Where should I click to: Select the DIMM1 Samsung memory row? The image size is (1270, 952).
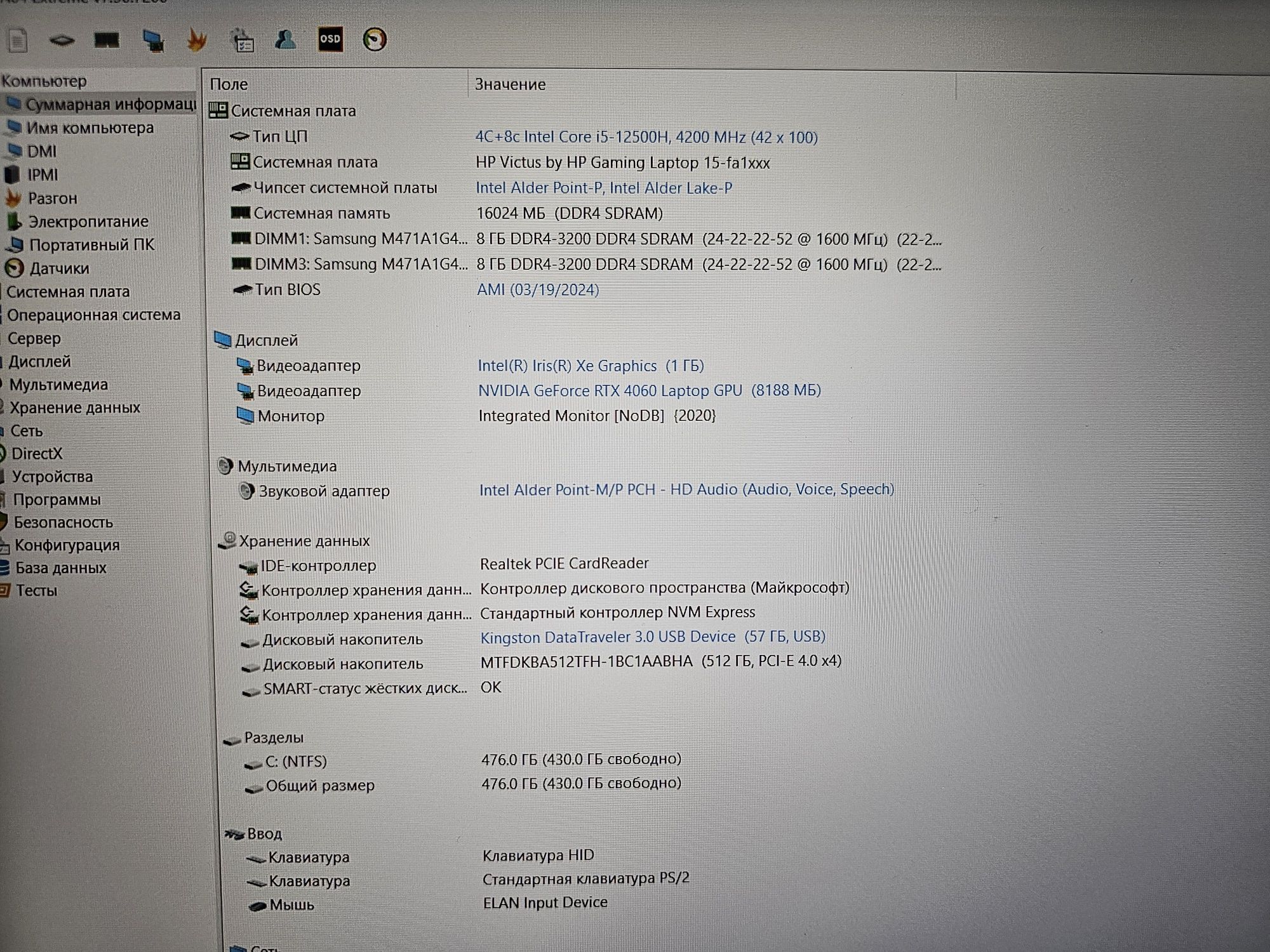coord(587,239)
